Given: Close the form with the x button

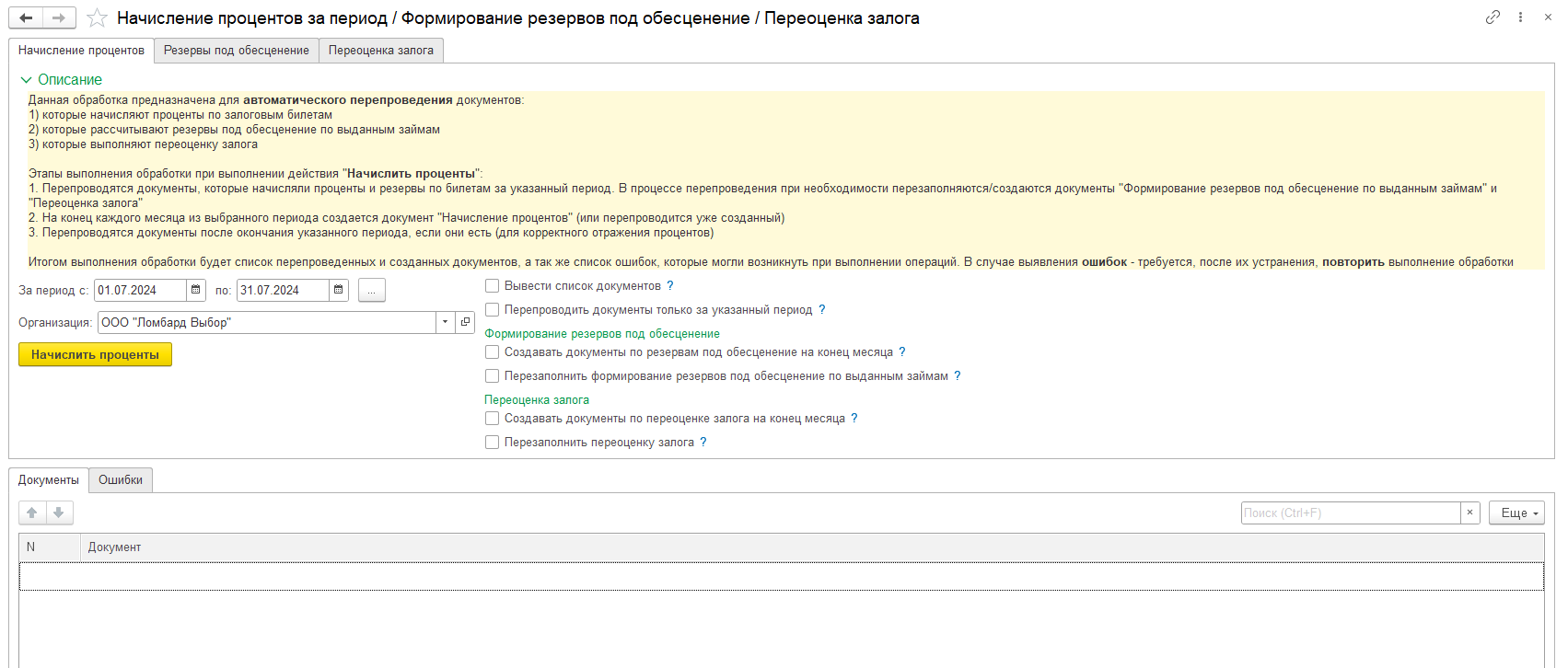Looking at the screenshot, I should pyautogui.click(x=1548, y=17).
